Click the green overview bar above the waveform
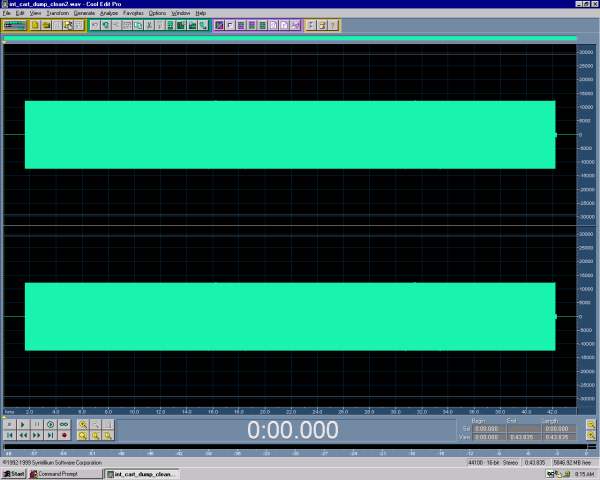 (290, 38)
